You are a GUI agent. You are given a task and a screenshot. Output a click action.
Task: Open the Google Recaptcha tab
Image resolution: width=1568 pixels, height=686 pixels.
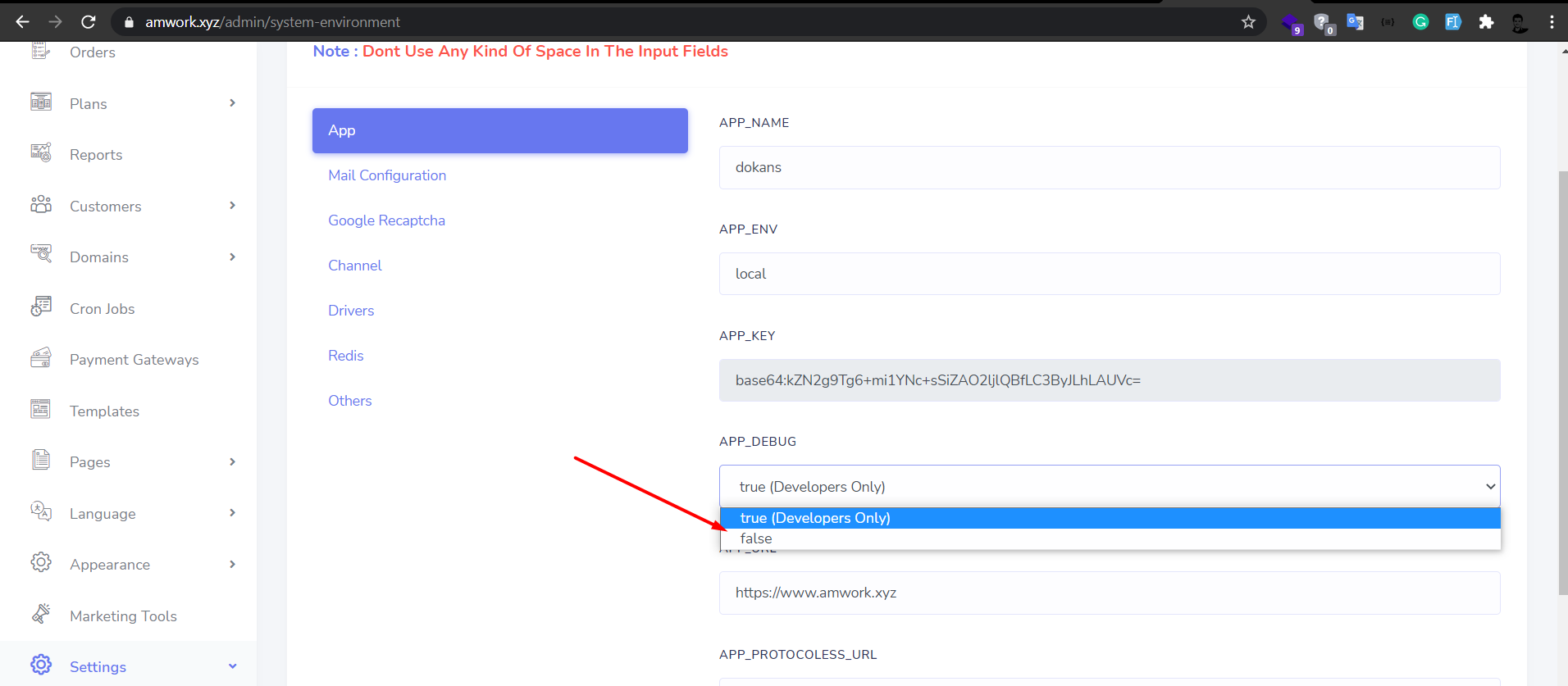386,220
